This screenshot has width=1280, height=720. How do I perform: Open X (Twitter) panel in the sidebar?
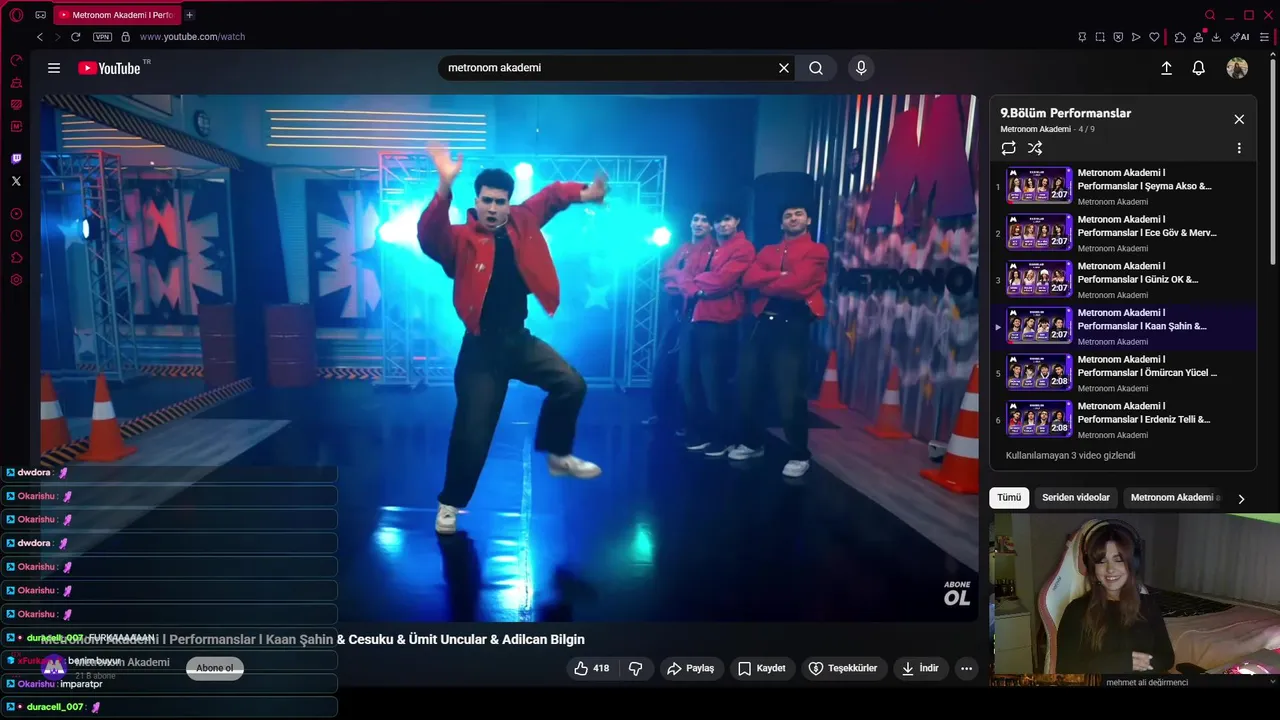pos(16,181)
